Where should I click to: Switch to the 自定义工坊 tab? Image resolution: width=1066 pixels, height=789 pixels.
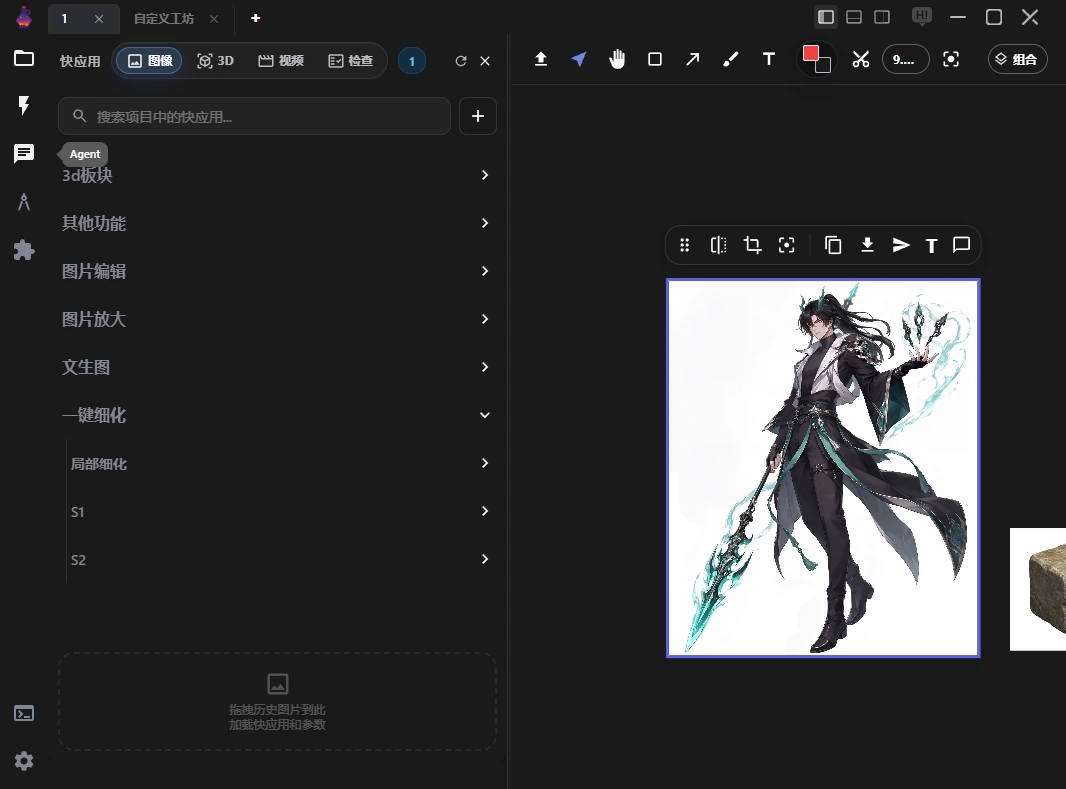(x=164, y=18)
